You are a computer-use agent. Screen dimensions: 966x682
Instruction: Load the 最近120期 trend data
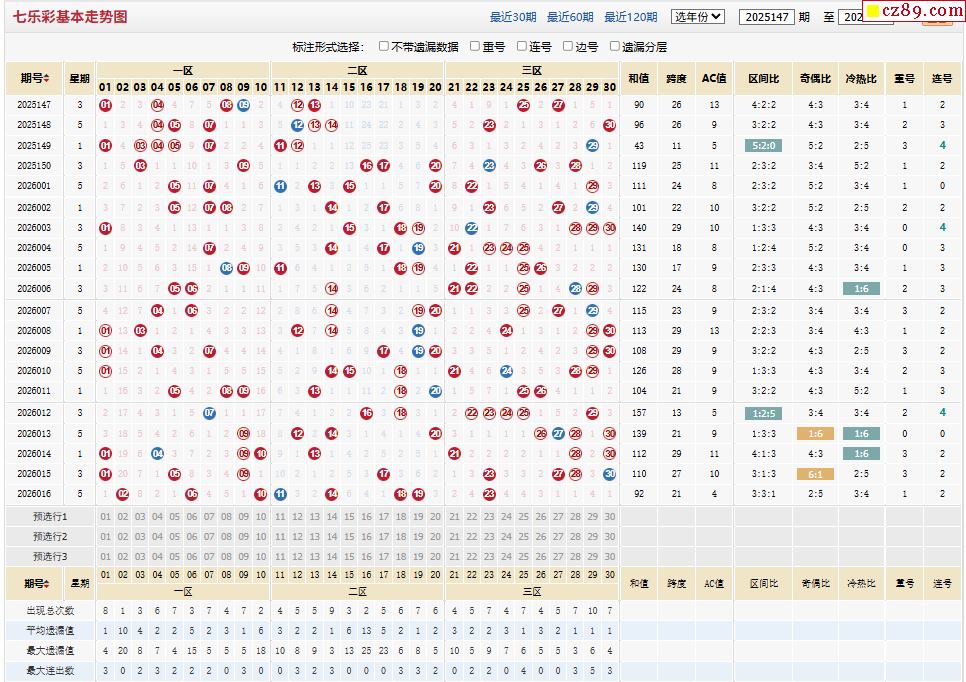tap(630, 17)
